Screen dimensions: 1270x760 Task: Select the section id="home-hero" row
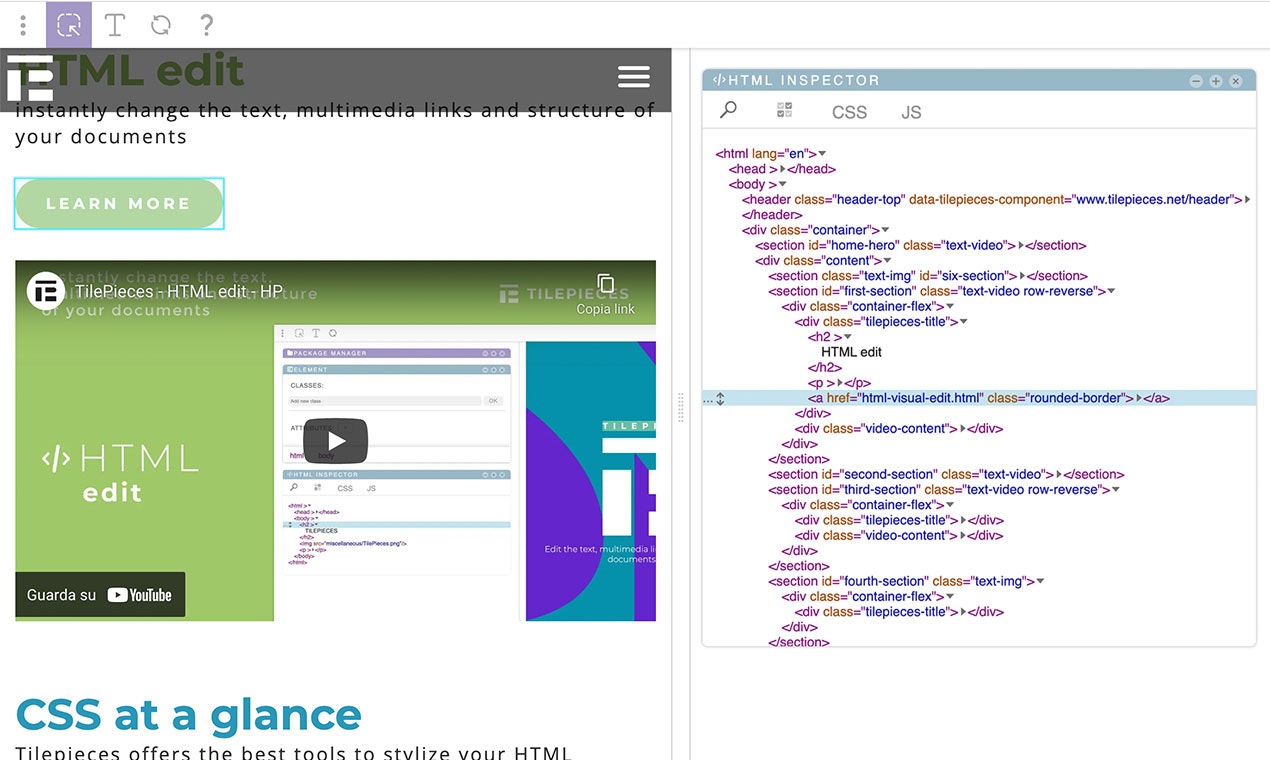[920, 246]
